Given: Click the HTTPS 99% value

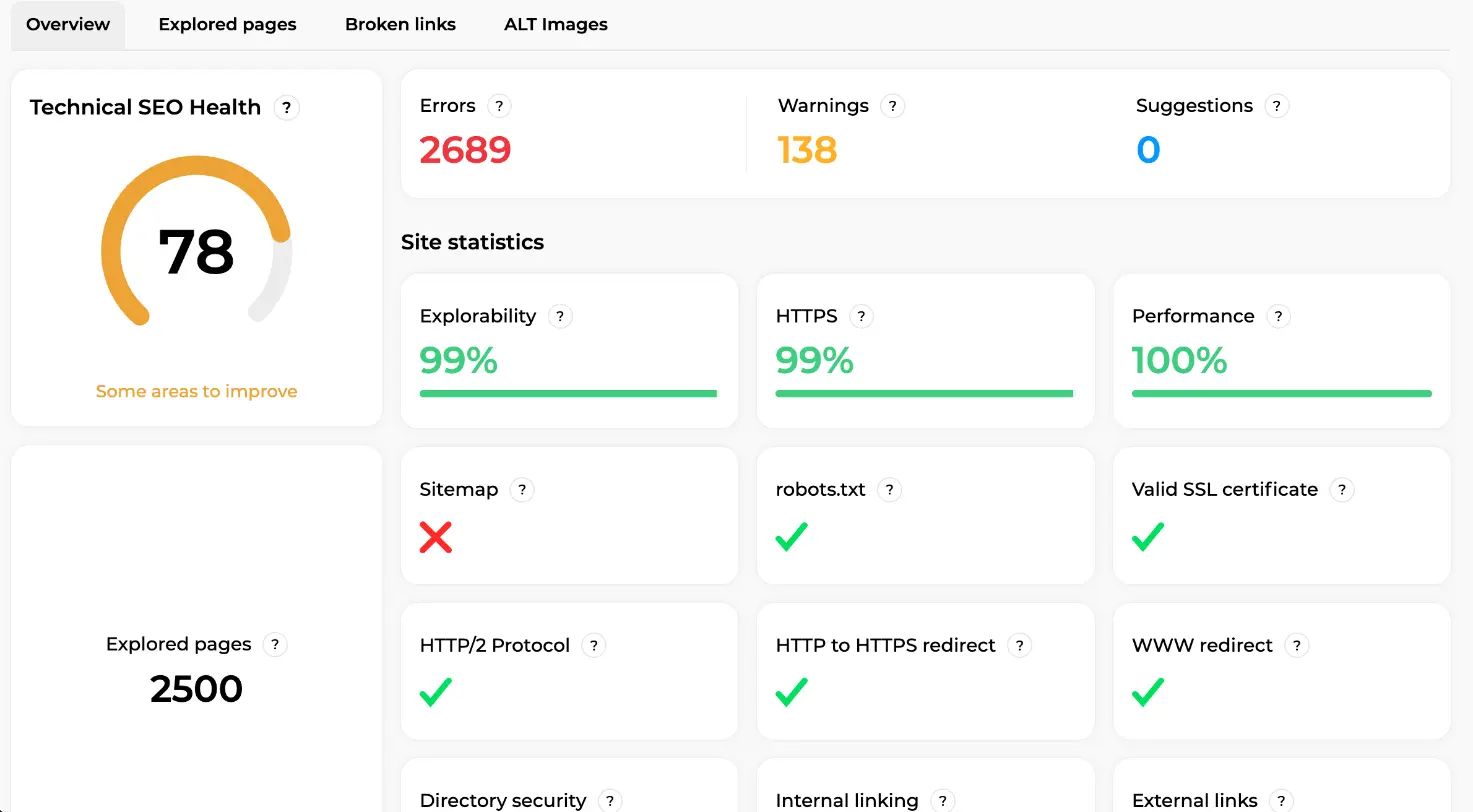Looking at the screenshot, I should 814,360.
